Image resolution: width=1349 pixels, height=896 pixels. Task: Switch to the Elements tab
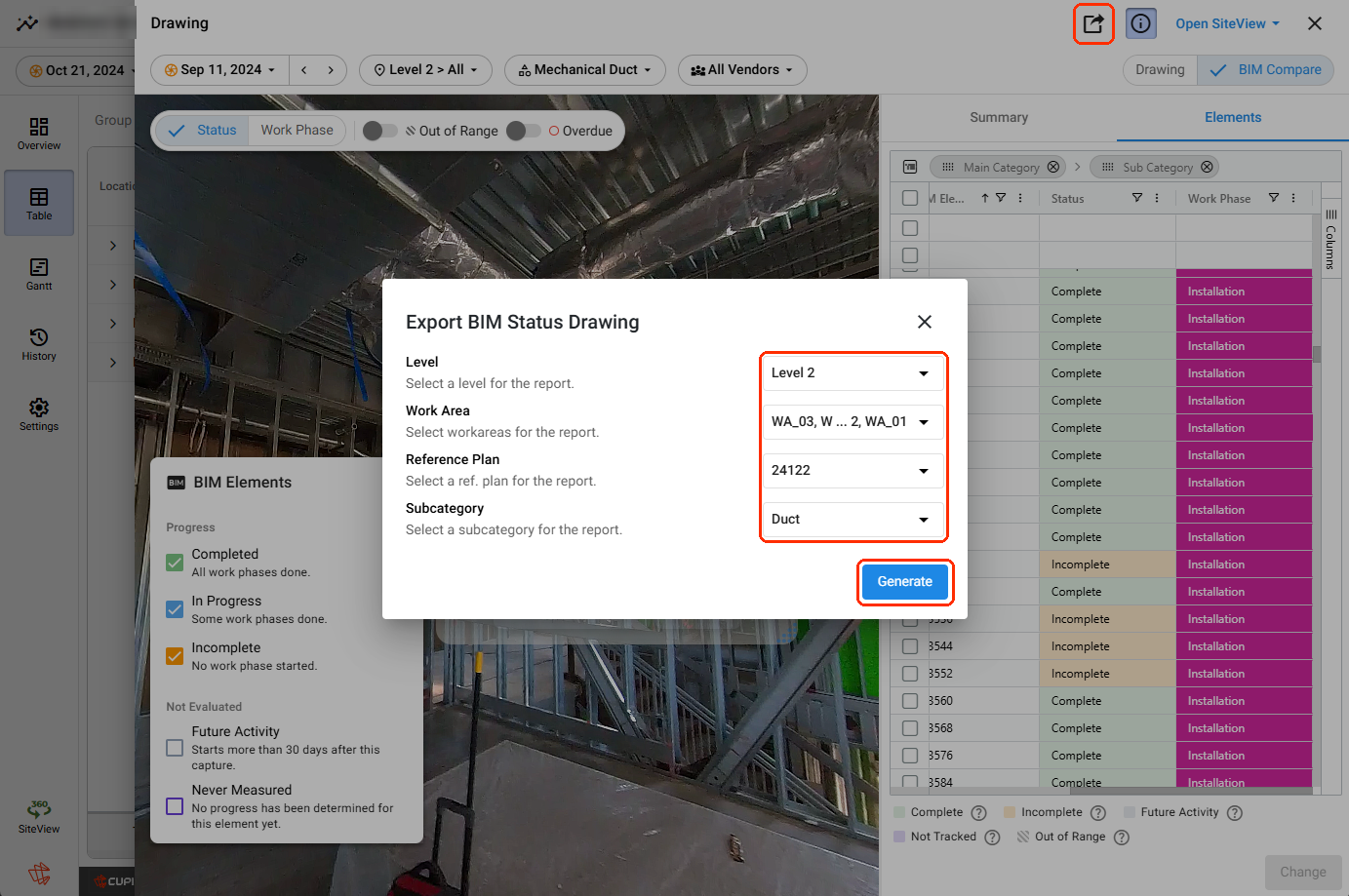point(1233,118)
